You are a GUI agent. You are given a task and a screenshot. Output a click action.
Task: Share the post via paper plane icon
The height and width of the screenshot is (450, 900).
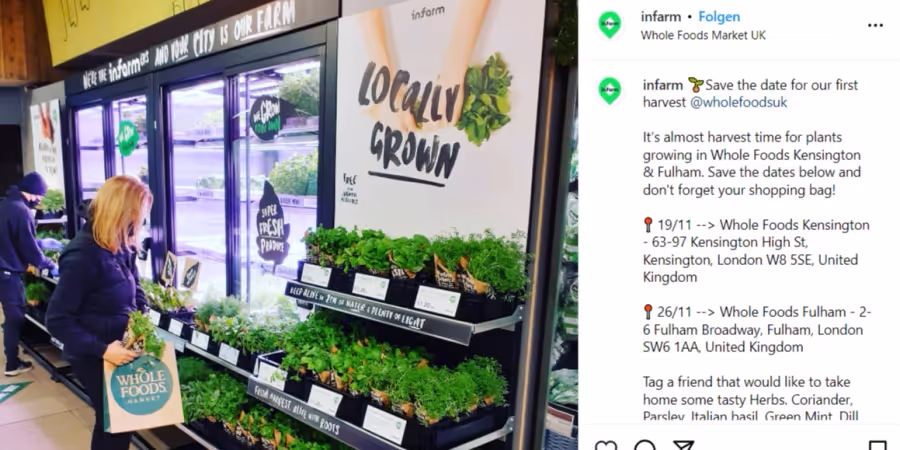pos(683,445)
